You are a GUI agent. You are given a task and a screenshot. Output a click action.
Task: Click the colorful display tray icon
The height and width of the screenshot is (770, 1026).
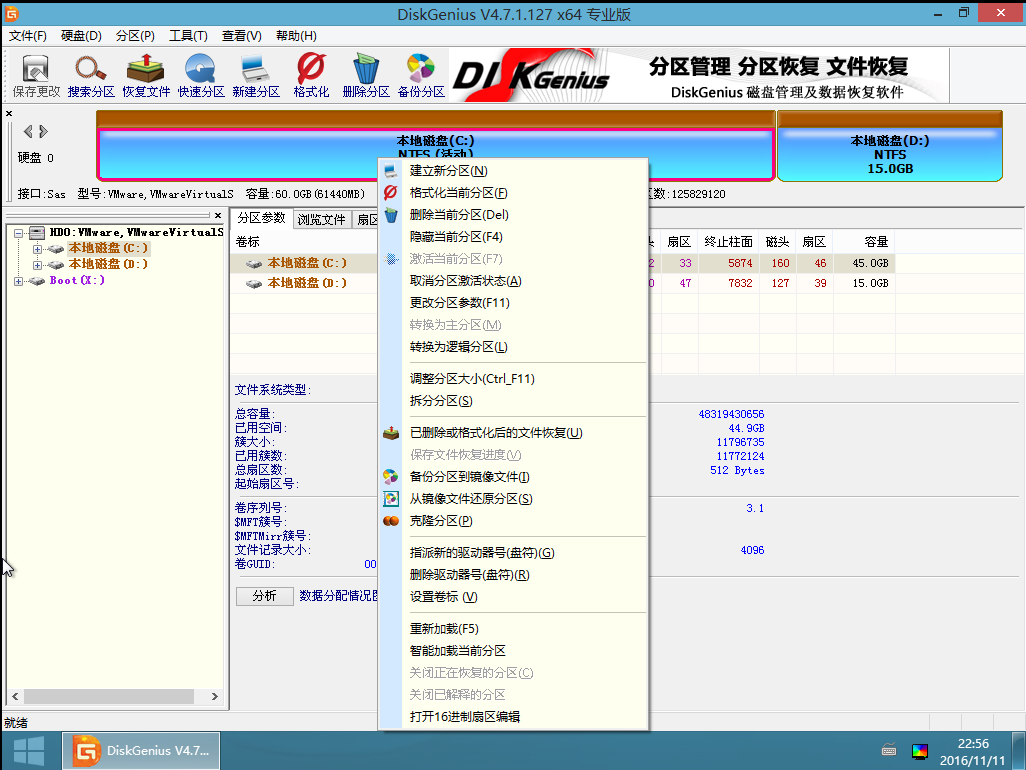click(x=920, y=751)
